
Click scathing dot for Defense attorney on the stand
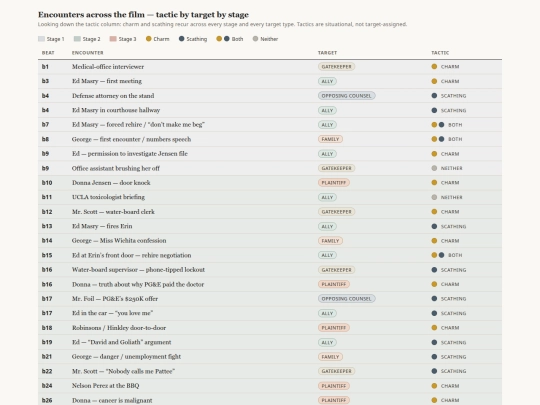pos(434,96)
